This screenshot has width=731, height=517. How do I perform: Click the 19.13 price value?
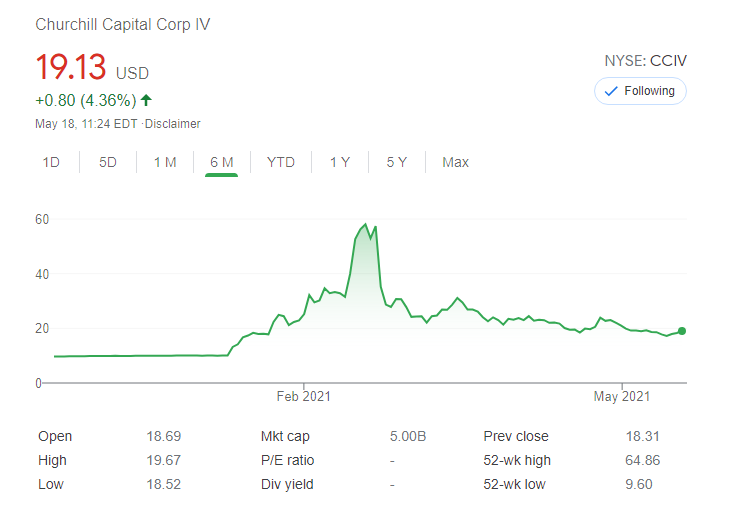click(71, 67)
